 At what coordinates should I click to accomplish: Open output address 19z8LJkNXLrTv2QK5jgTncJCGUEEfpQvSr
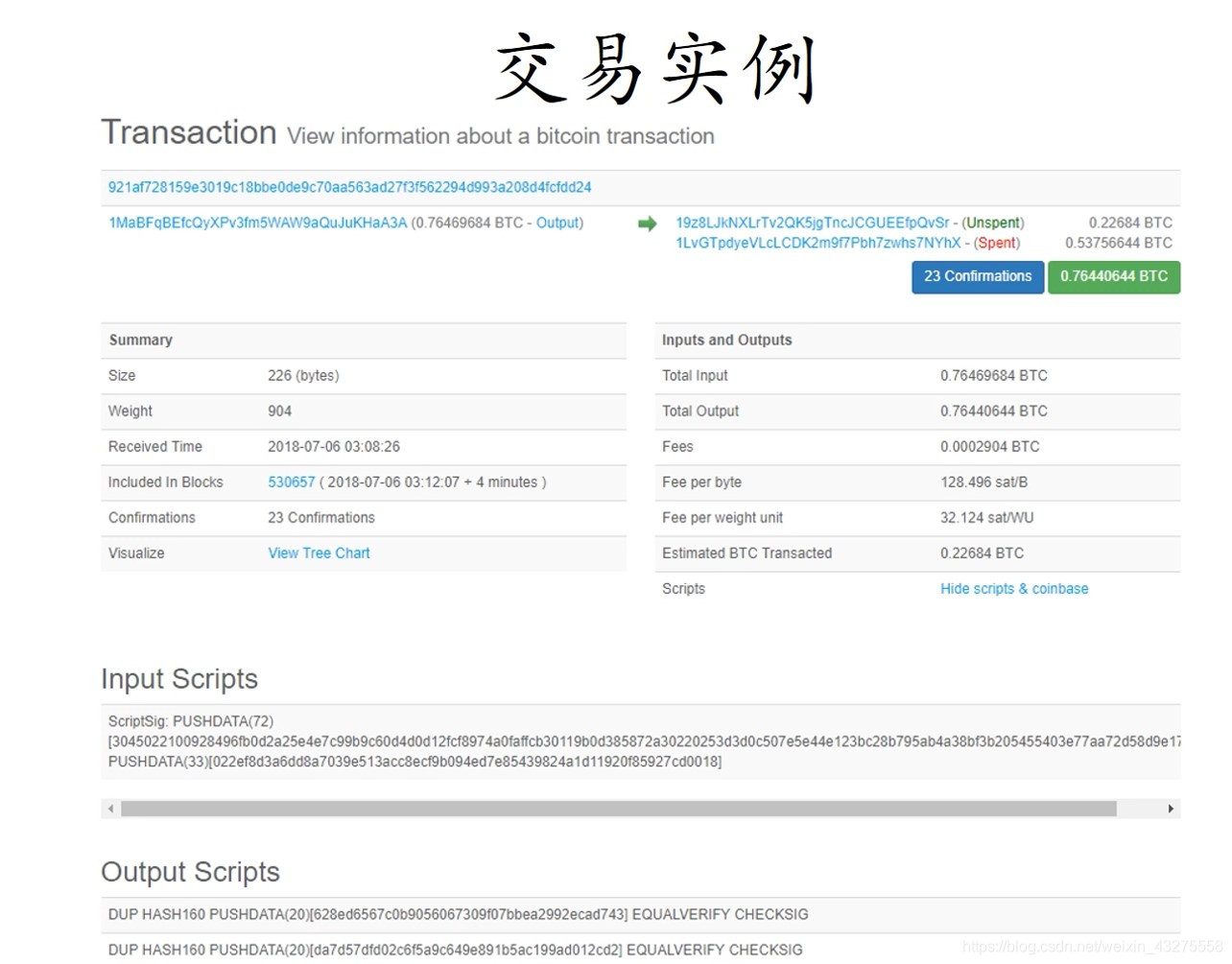tap(813, 223)
